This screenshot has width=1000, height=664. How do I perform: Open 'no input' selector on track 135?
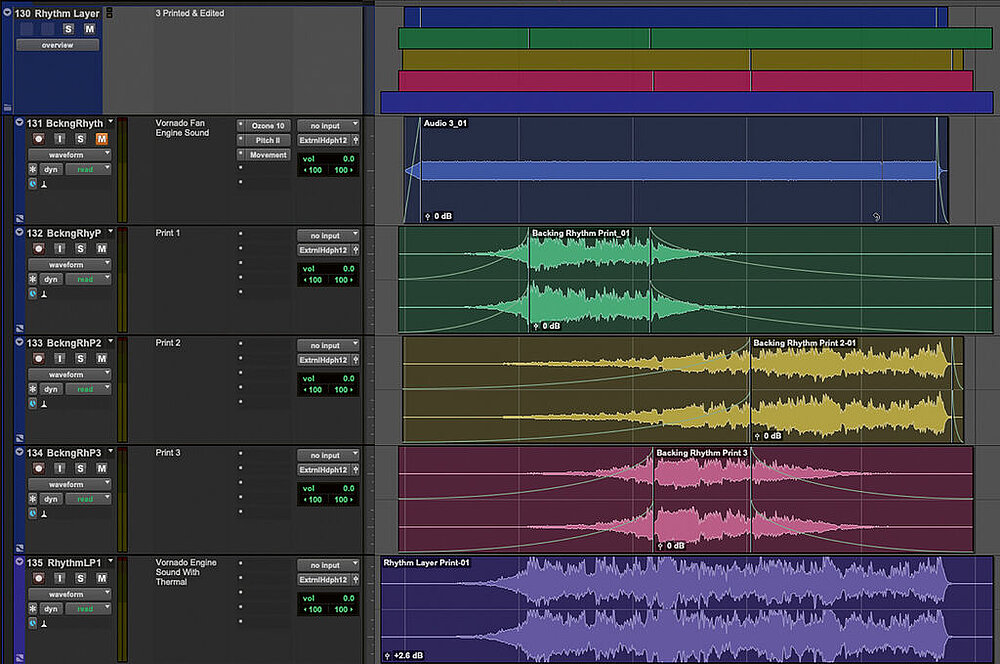tap(324, 565)
